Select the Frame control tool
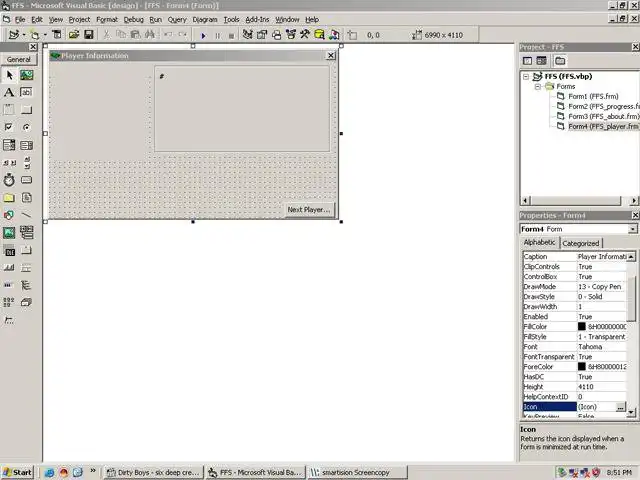Viewport: 640px width, 480px height. [9, 110]
